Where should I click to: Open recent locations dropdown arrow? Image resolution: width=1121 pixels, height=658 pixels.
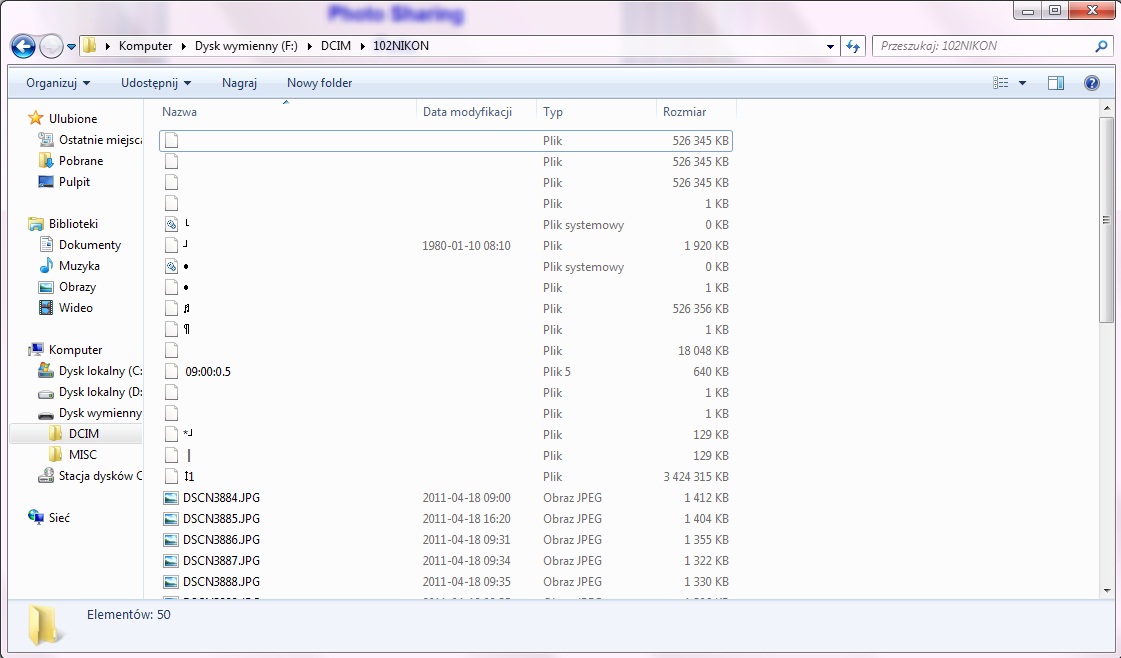coord(71,47)
